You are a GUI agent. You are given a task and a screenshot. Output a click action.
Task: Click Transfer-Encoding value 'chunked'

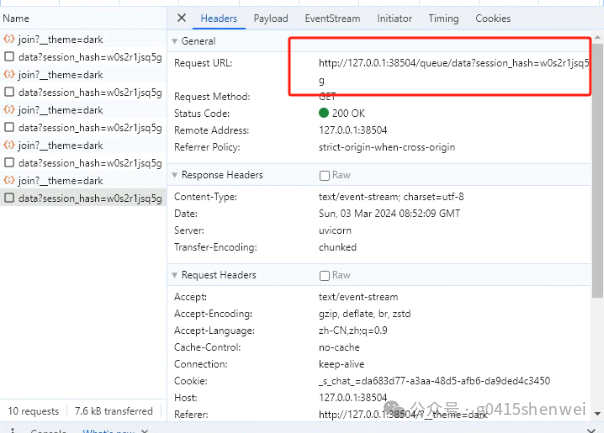pos(337,247)
